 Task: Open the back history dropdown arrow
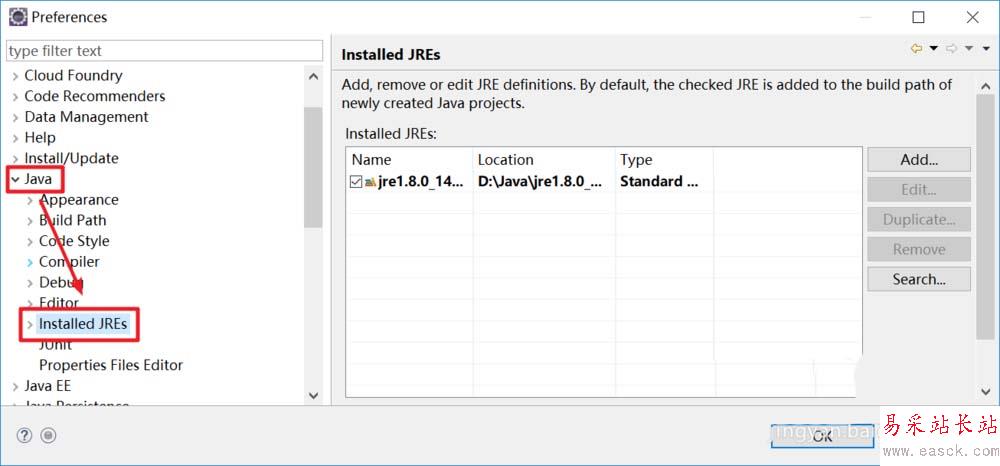click(933, 48)
